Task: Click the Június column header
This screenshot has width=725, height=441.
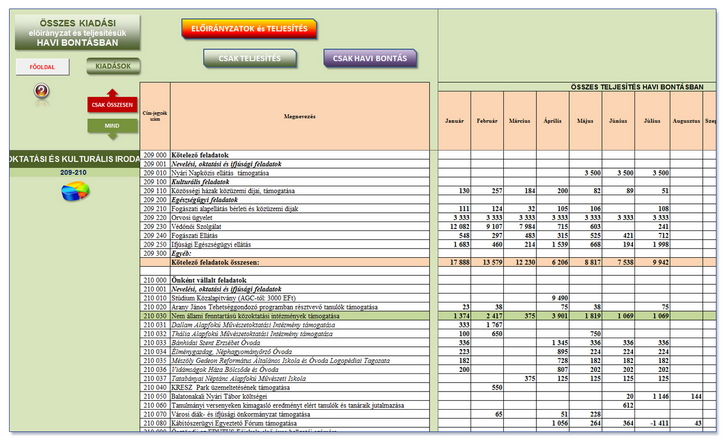Action: 618,121
